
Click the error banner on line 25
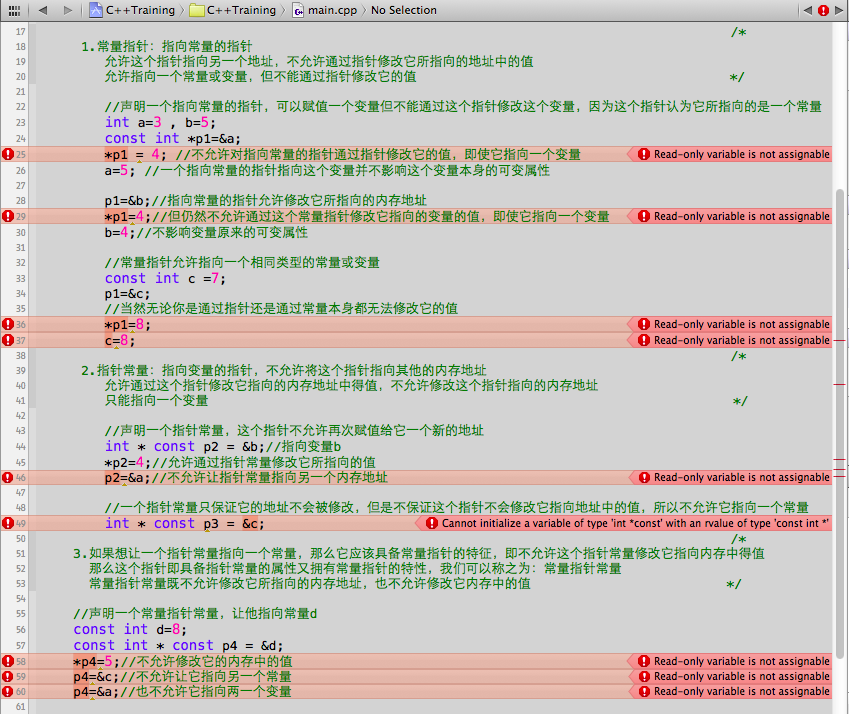pos(730,154)
